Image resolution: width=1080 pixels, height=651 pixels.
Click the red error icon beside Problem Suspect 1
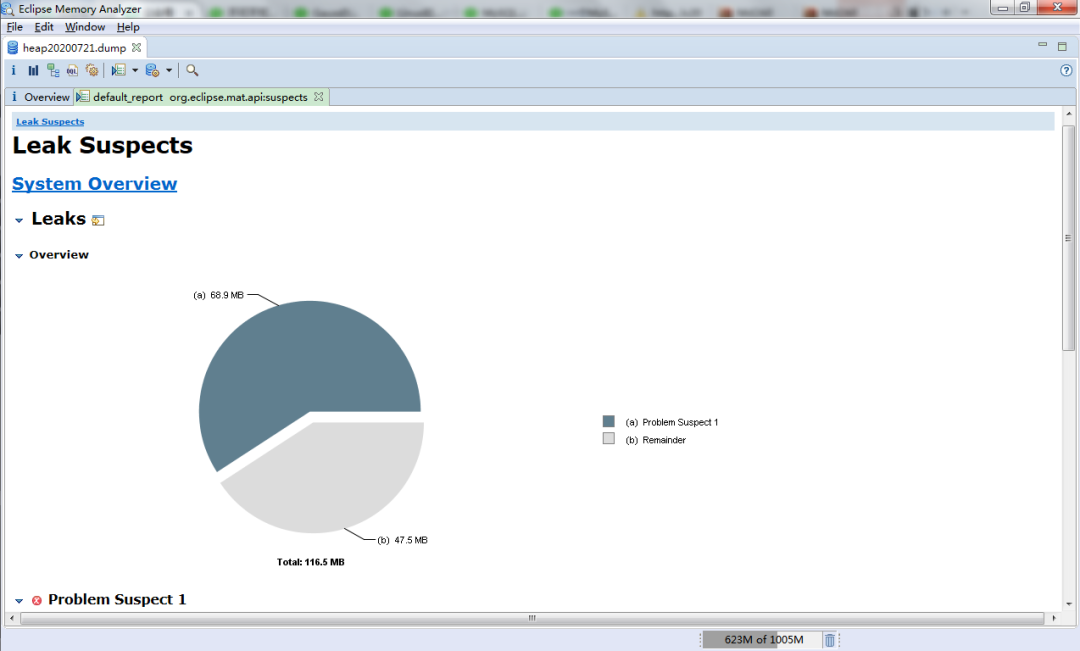37,601
